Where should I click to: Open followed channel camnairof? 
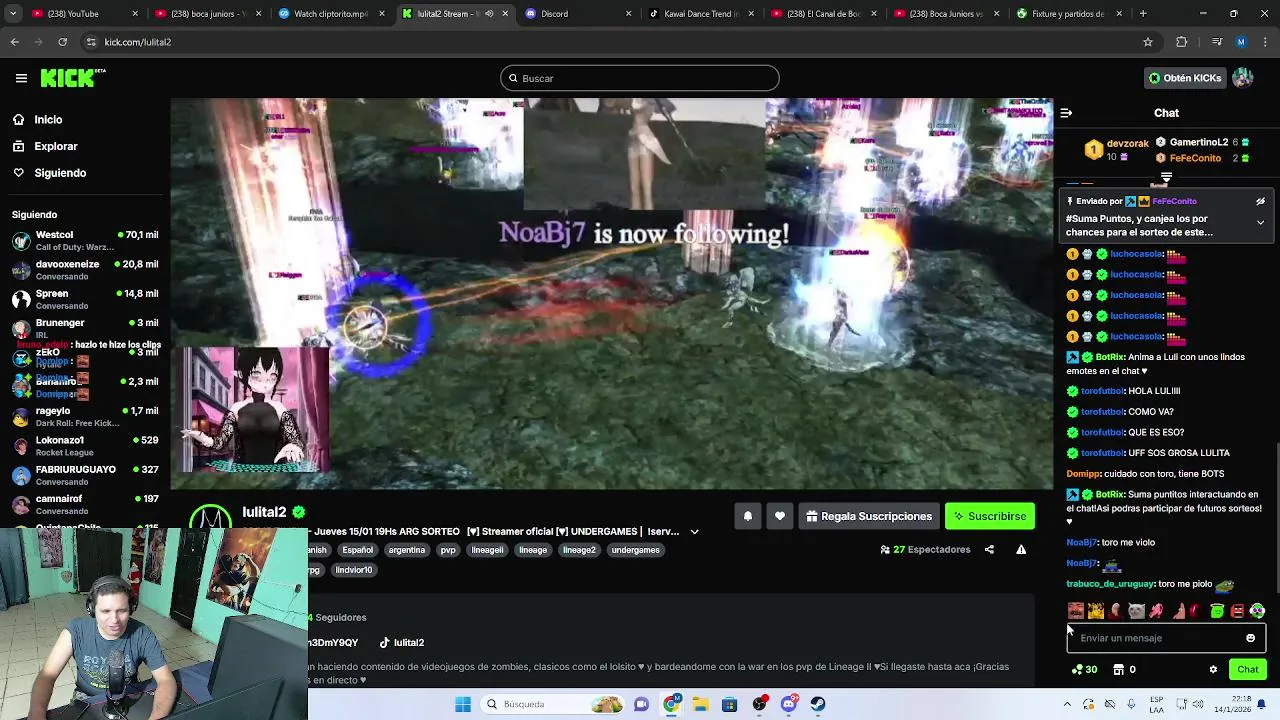(x=85, y=504)
